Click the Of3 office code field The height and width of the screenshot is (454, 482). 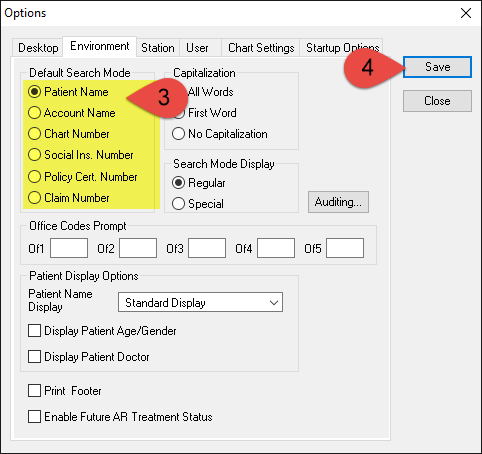click(x=207, y=248)
